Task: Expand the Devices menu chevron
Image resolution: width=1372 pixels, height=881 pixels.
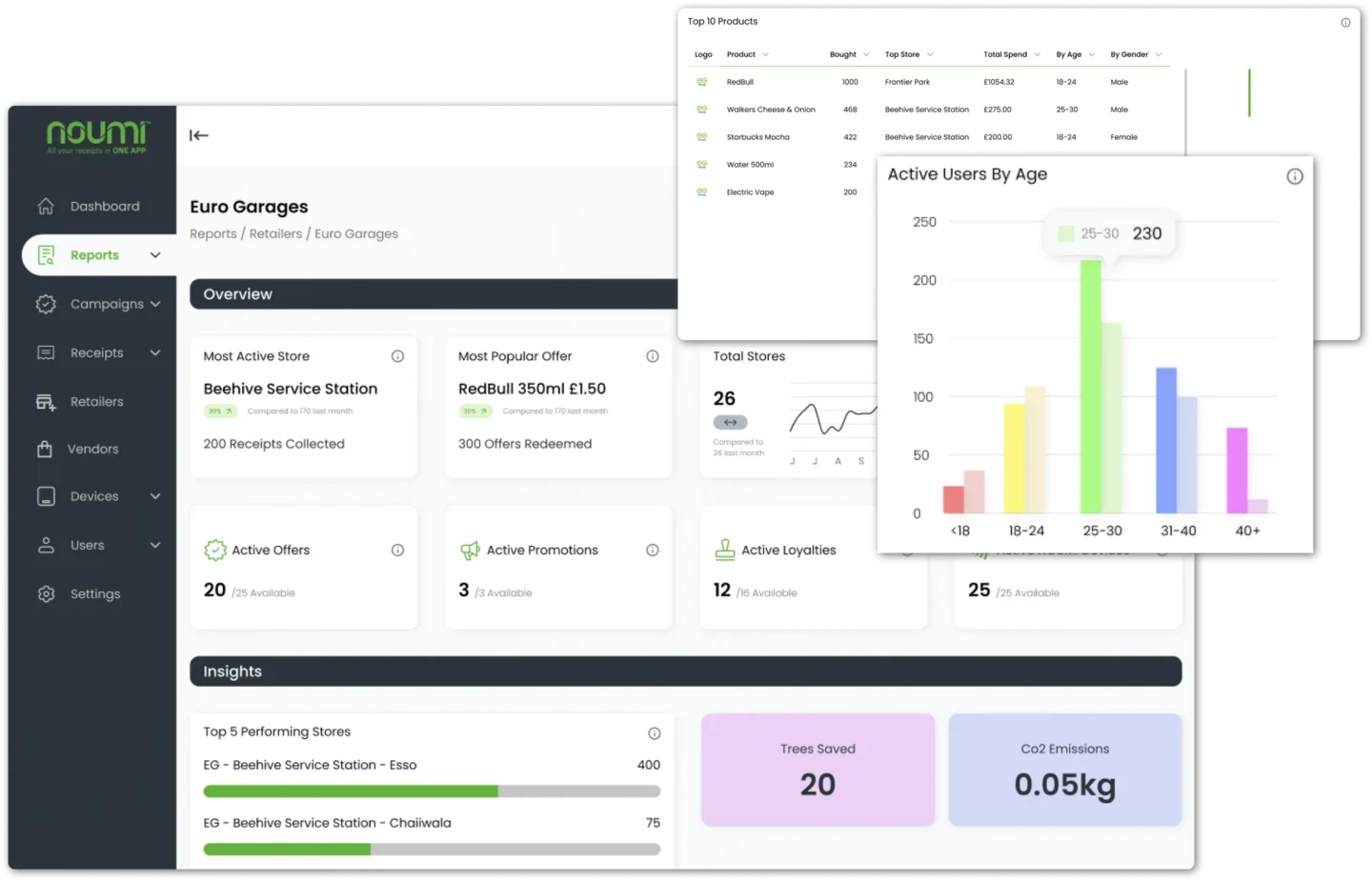Action: pyautogui.click(x=155, y=496)
